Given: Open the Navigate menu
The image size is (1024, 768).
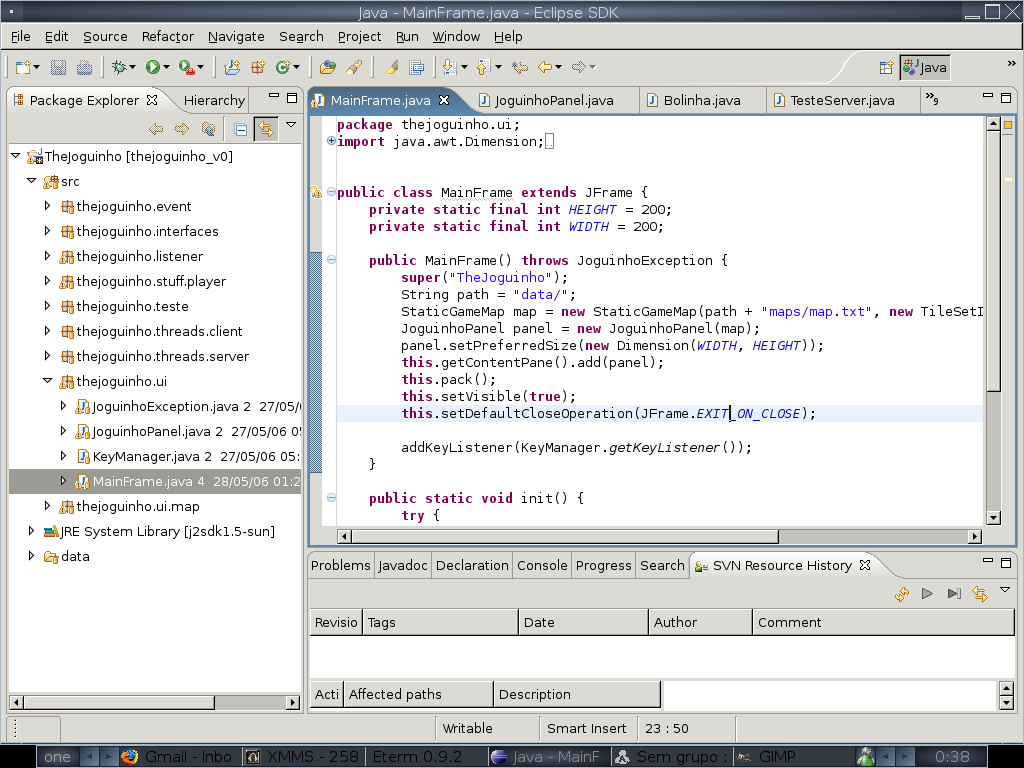Looking at the screenshot, I should tap(236, 37).
